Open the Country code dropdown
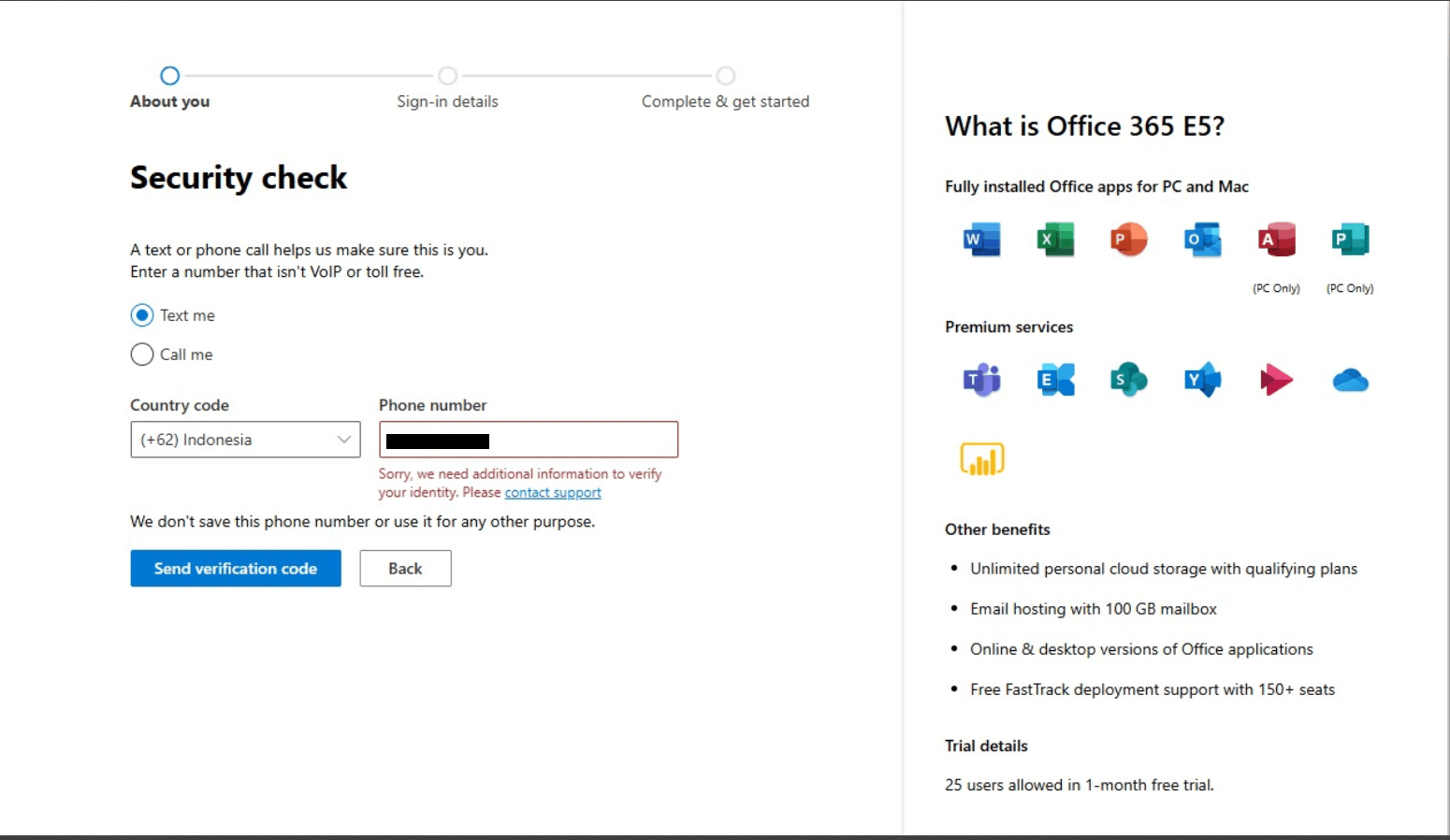1450x840 pixels. coord(245,440)
